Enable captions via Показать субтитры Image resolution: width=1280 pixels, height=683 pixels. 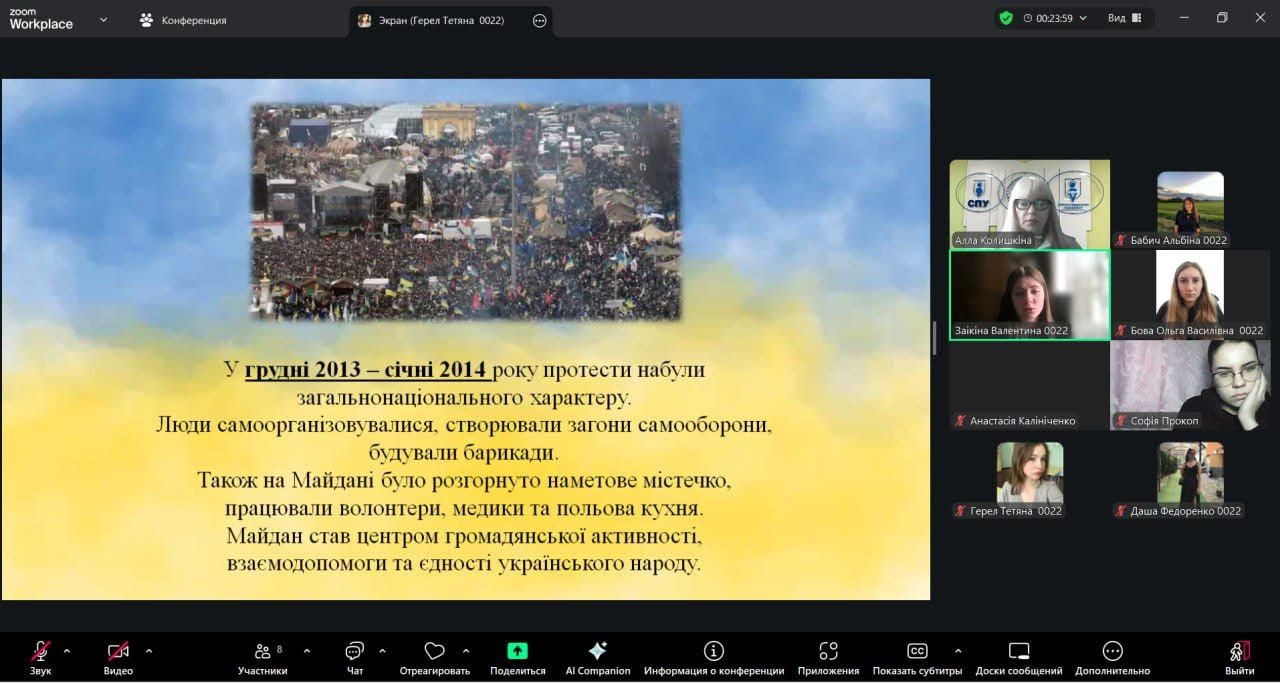tap(917, 657)
